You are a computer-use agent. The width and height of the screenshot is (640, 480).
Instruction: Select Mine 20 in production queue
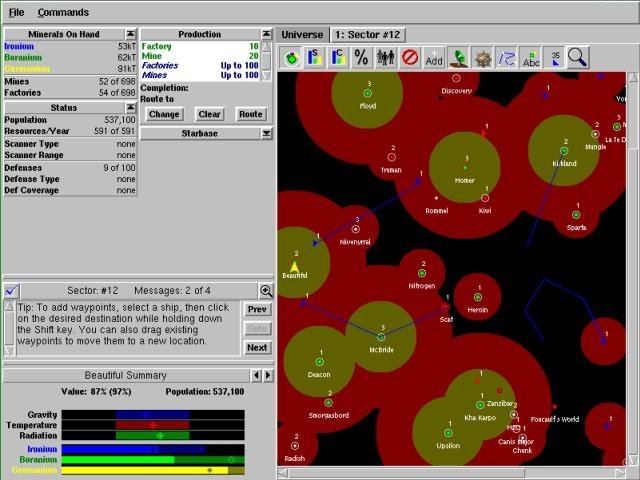click(x=200, y=56)
